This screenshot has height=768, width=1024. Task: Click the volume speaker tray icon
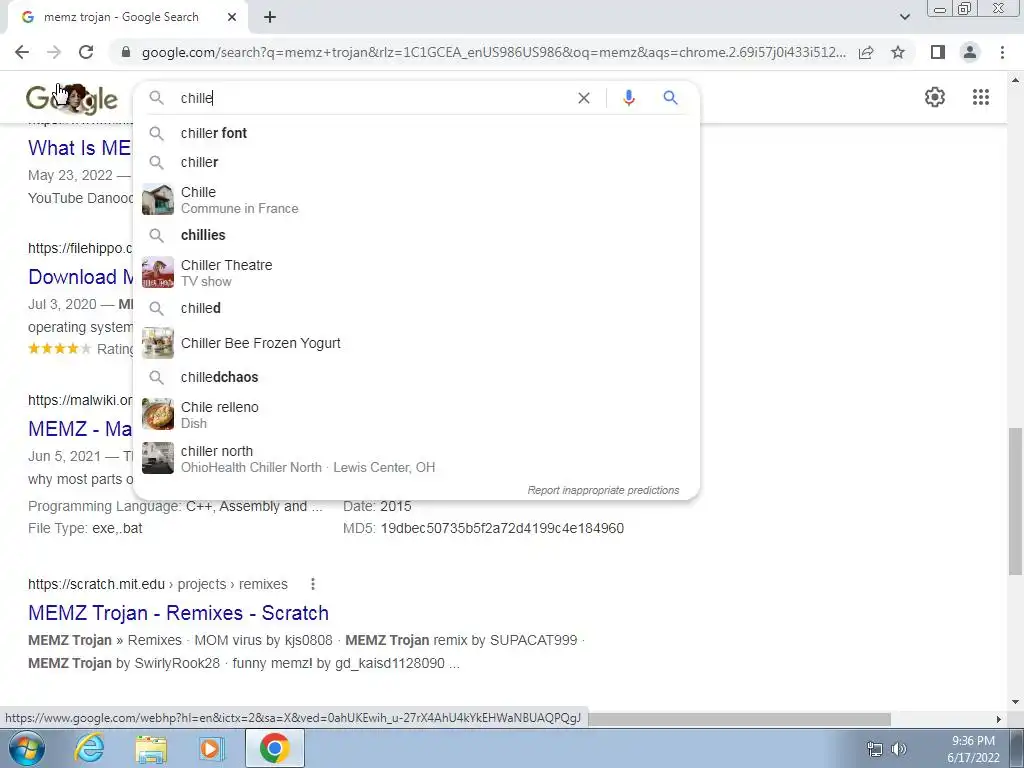tap(899, 749)
